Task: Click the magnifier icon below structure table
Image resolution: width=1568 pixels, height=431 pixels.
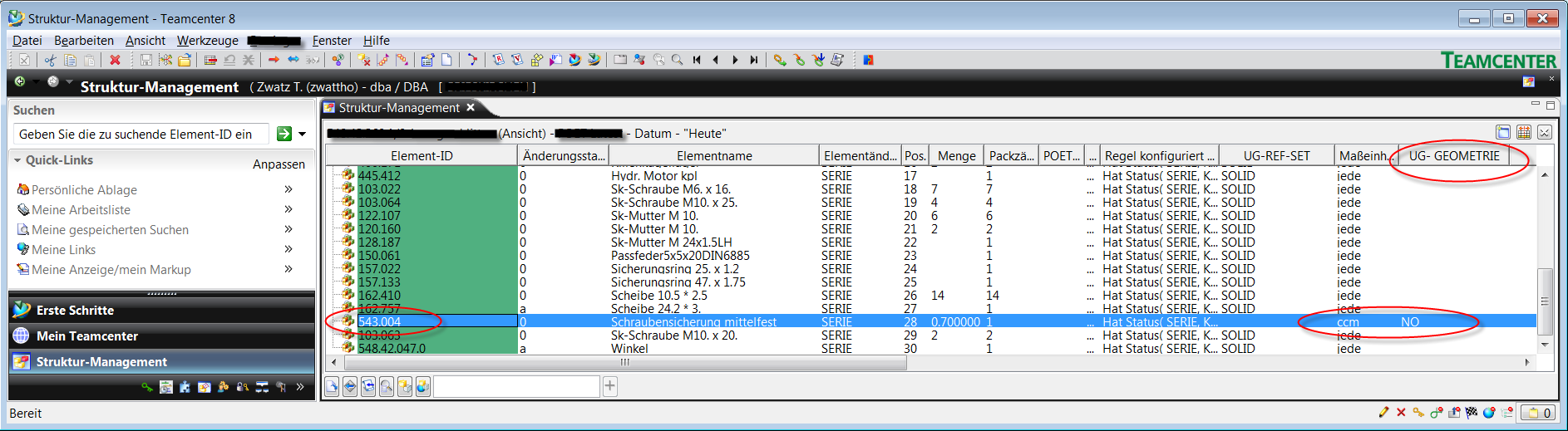Action: coord(387,386)
